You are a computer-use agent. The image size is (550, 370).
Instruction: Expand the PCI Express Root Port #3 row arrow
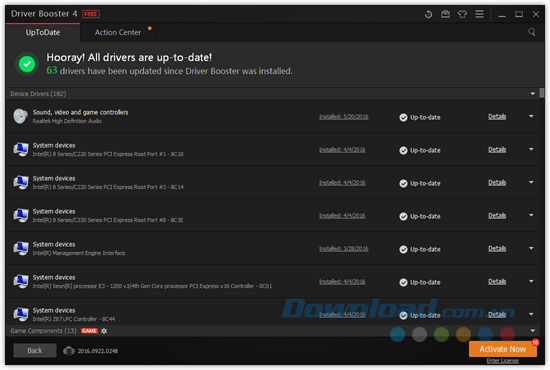531,182
